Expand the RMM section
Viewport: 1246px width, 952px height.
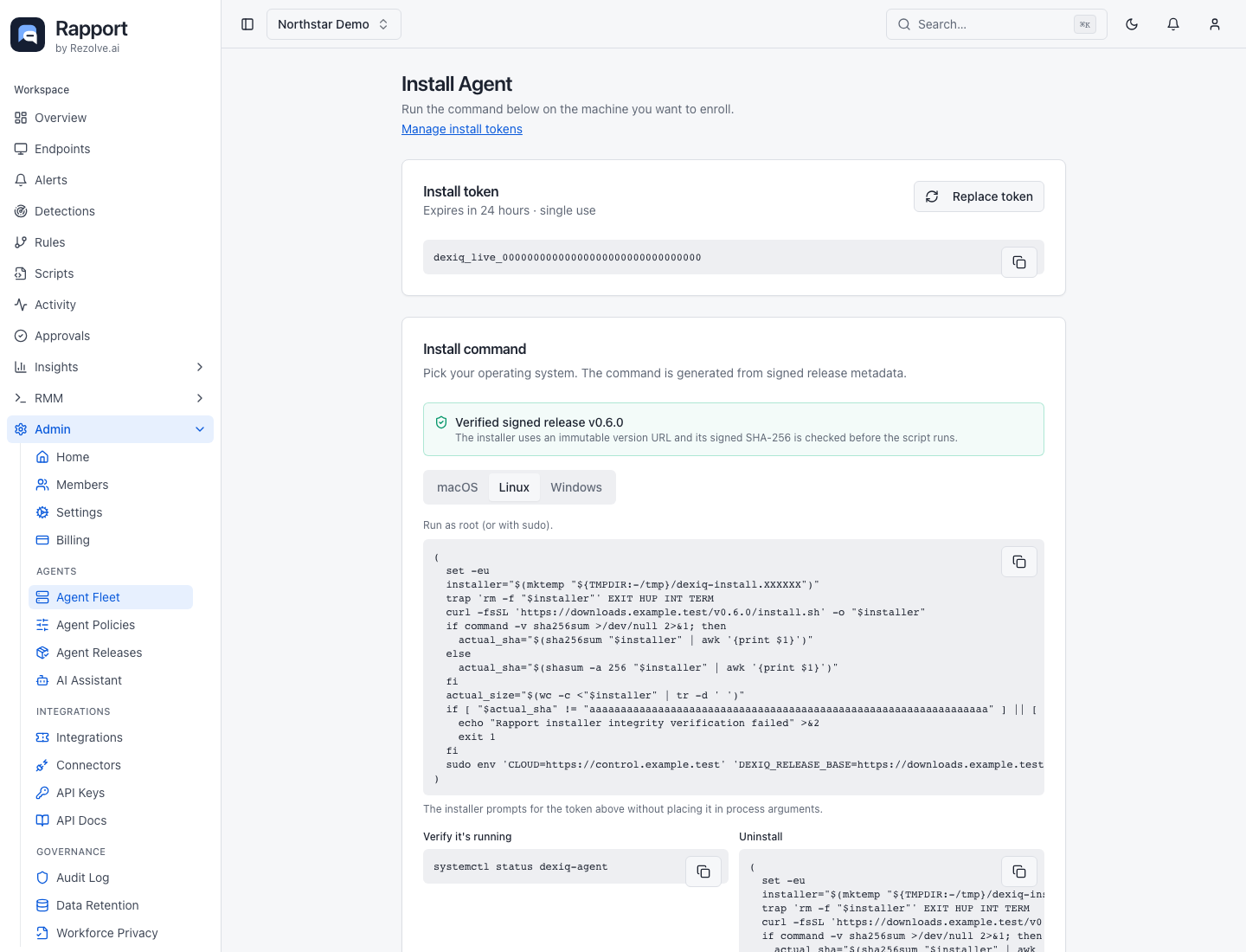click(x=110, y=398)
